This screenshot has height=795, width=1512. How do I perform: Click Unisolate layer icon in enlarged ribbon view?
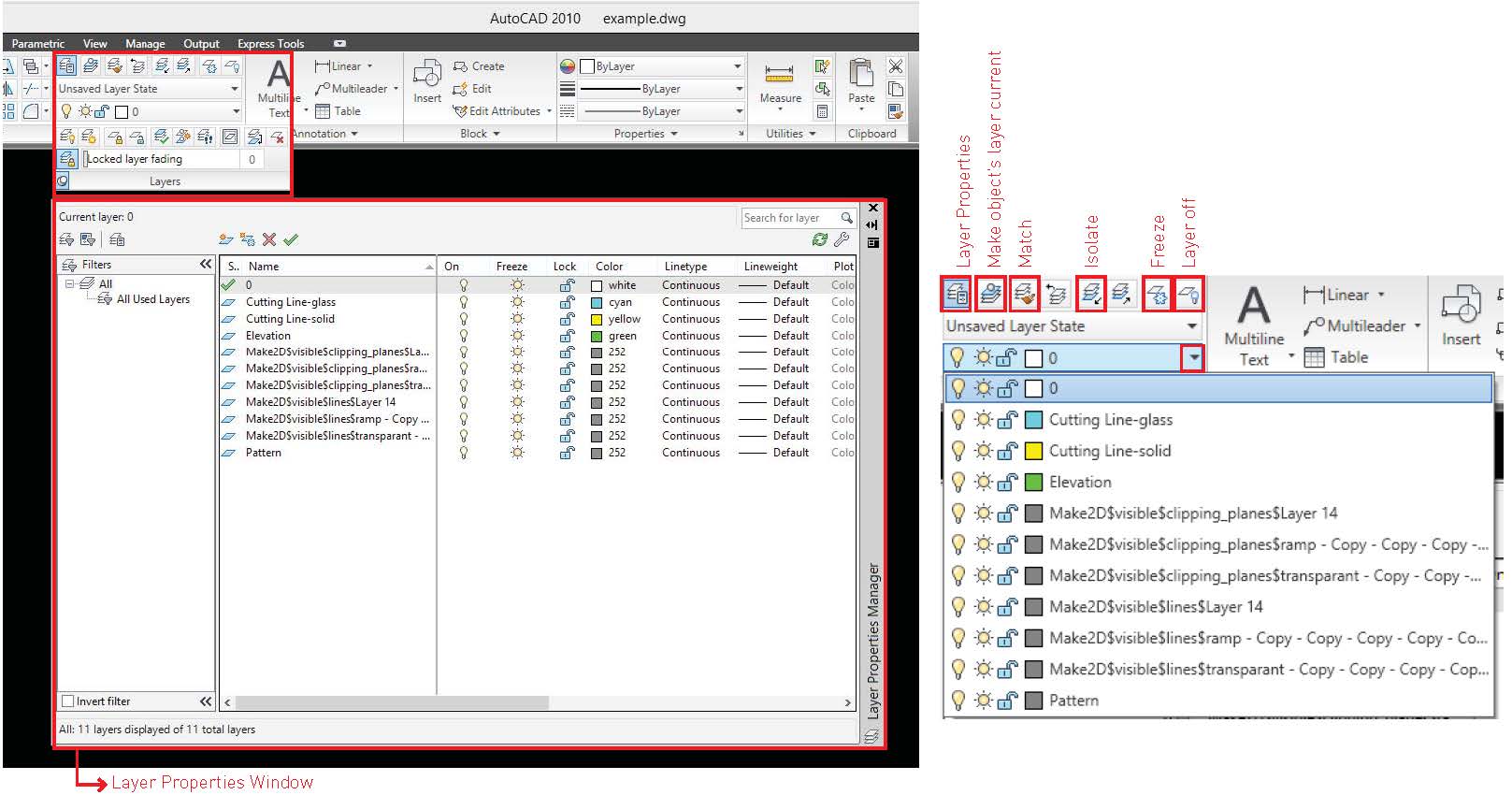pyautogui.click(x=1122, y=295)
